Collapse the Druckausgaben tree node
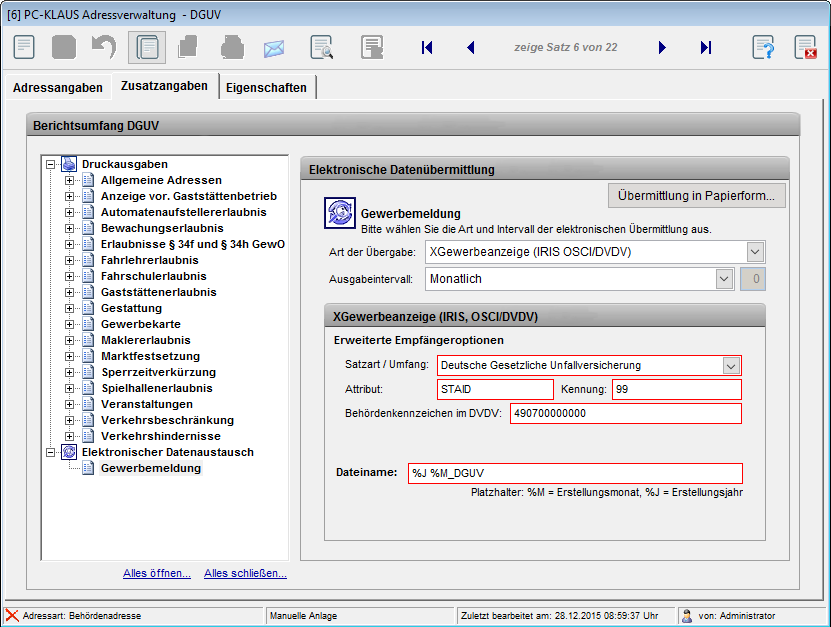The image size is (831, 627). 51,164
